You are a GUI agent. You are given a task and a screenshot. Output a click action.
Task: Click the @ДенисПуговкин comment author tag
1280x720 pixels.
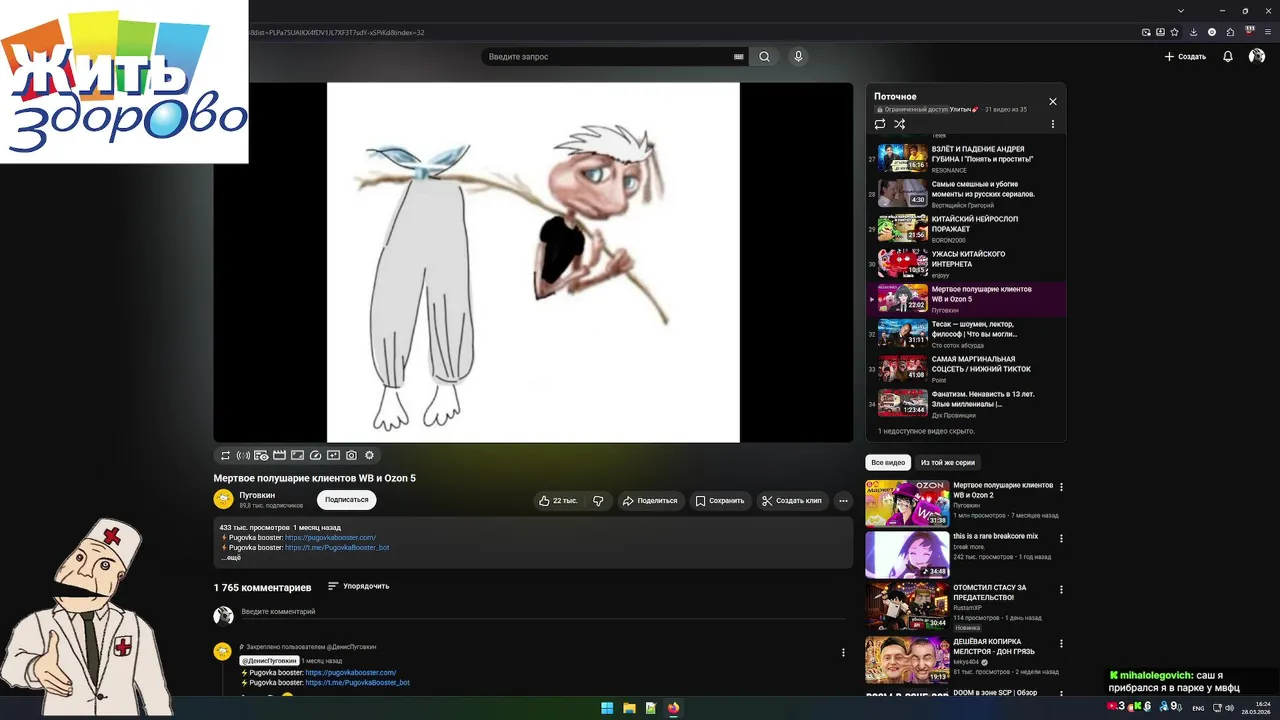point(269,661)
